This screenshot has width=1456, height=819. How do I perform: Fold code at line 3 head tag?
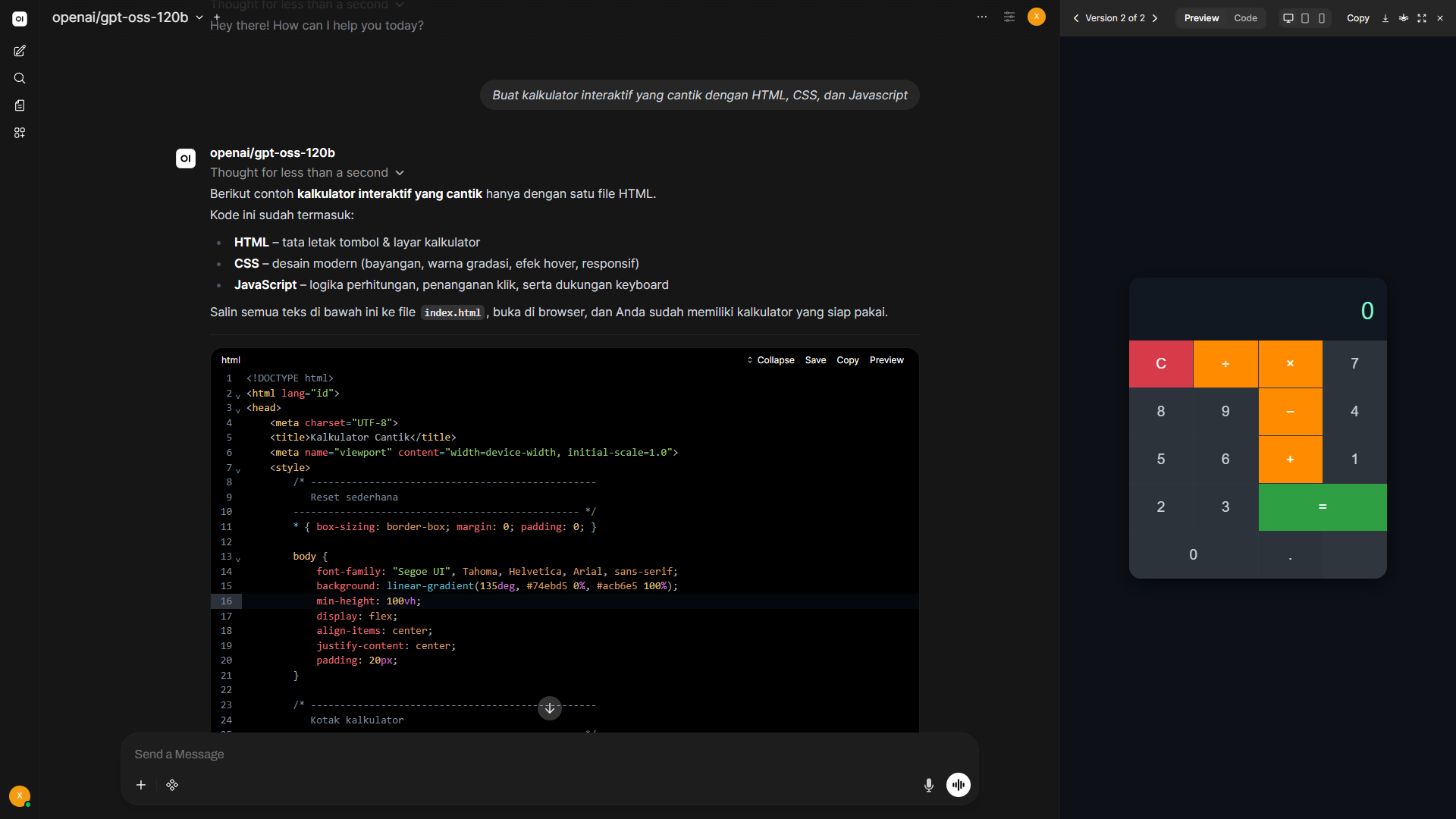click(x=238, y=410)
